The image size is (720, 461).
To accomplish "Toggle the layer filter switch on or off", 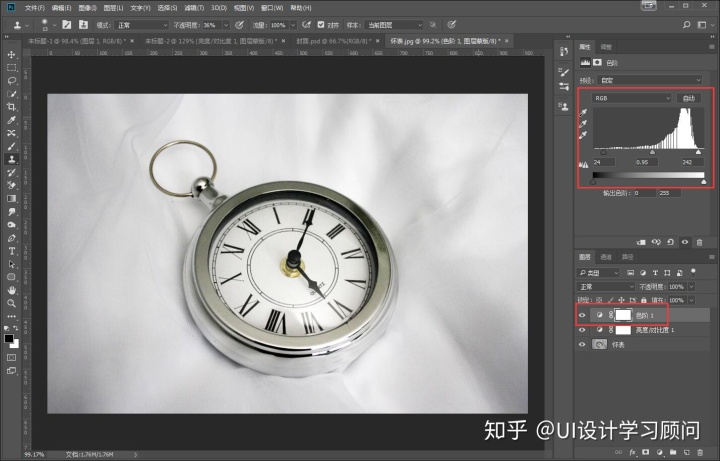I will pos(693,272).
